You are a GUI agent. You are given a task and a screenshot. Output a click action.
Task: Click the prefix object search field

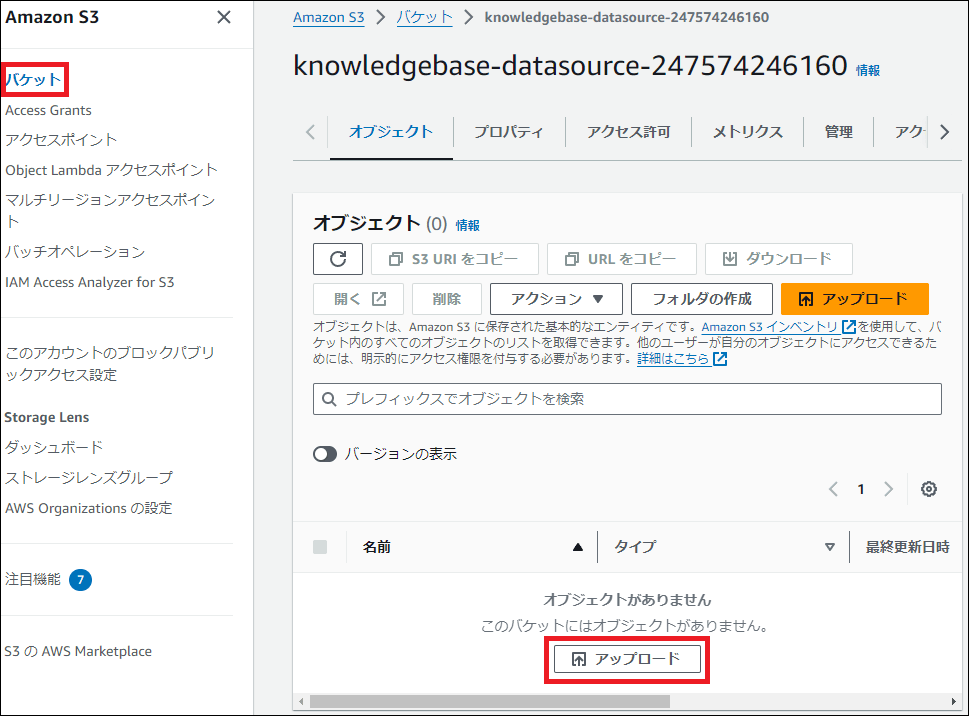coord(627,399)
